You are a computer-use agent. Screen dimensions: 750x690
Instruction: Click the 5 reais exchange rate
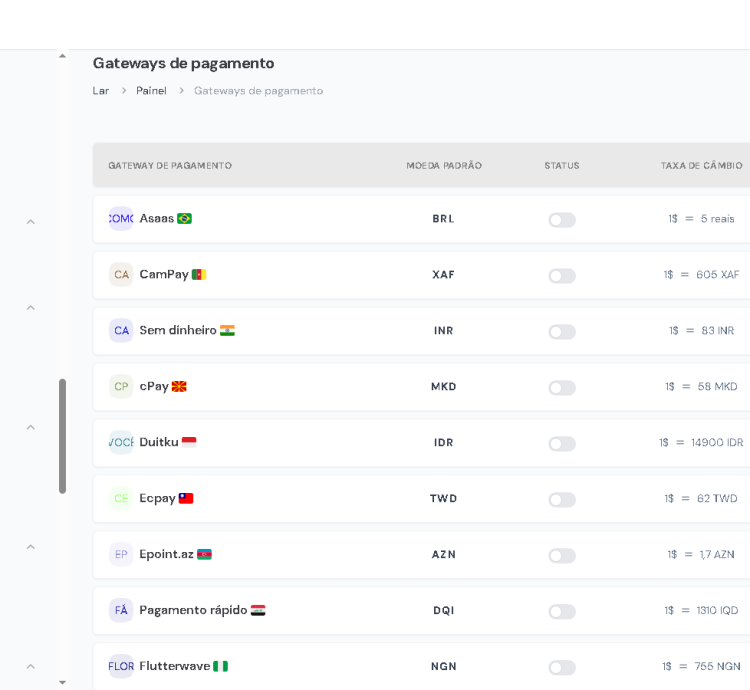click(x=701, y=219)
